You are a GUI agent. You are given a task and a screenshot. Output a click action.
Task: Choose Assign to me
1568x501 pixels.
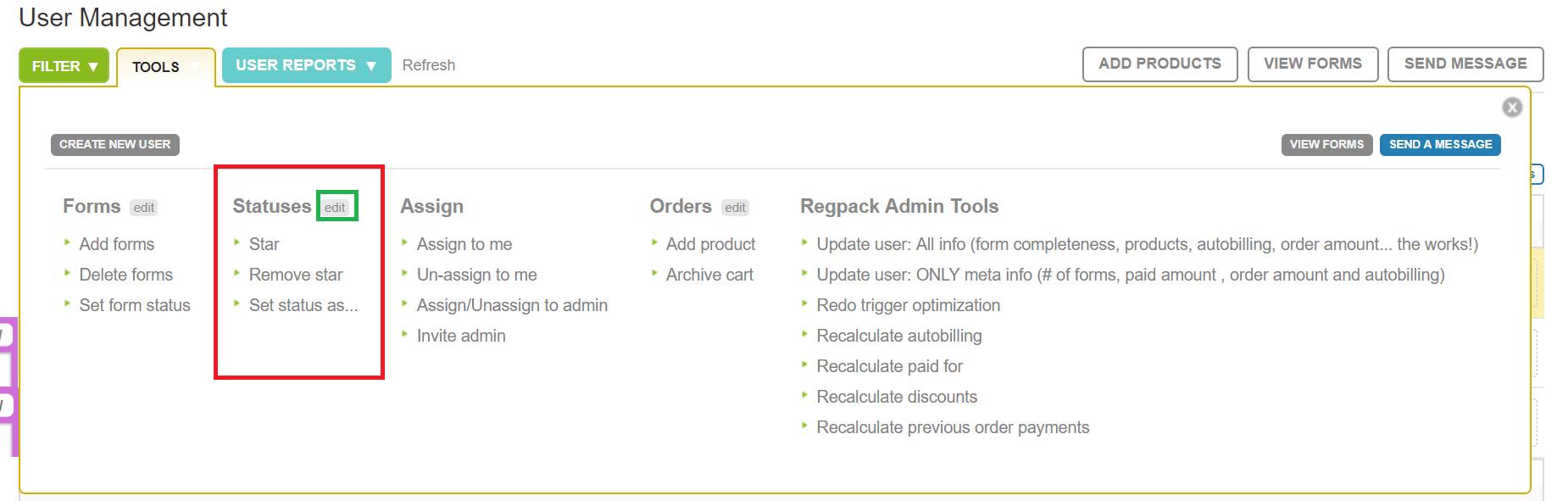[x=464, y=244]
